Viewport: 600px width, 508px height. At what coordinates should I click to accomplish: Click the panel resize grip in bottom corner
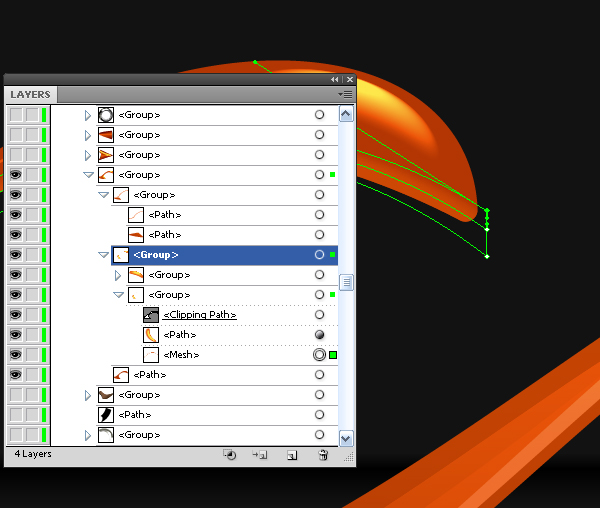click(349, 457)
